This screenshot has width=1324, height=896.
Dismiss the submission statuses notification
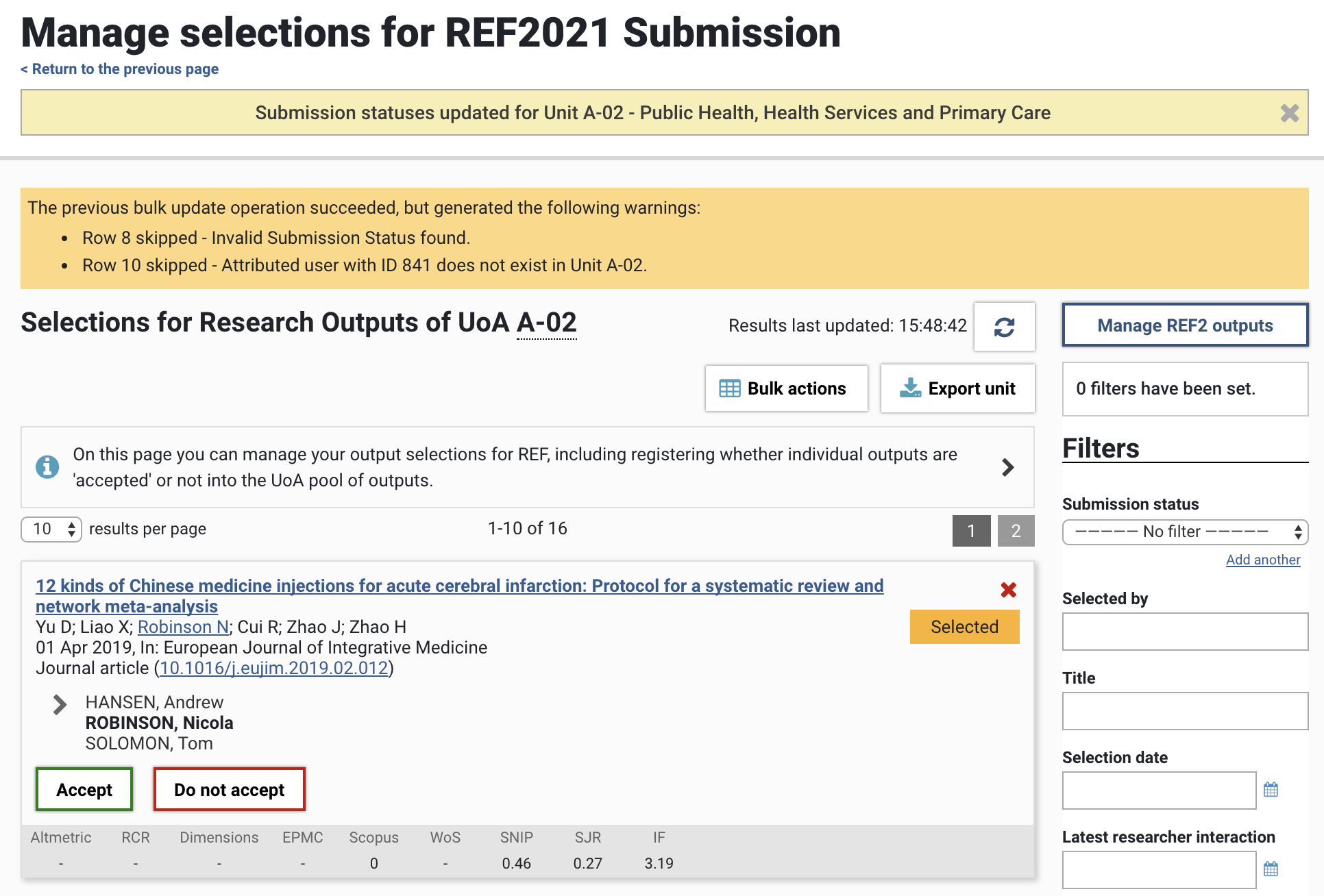[1289, 113]
